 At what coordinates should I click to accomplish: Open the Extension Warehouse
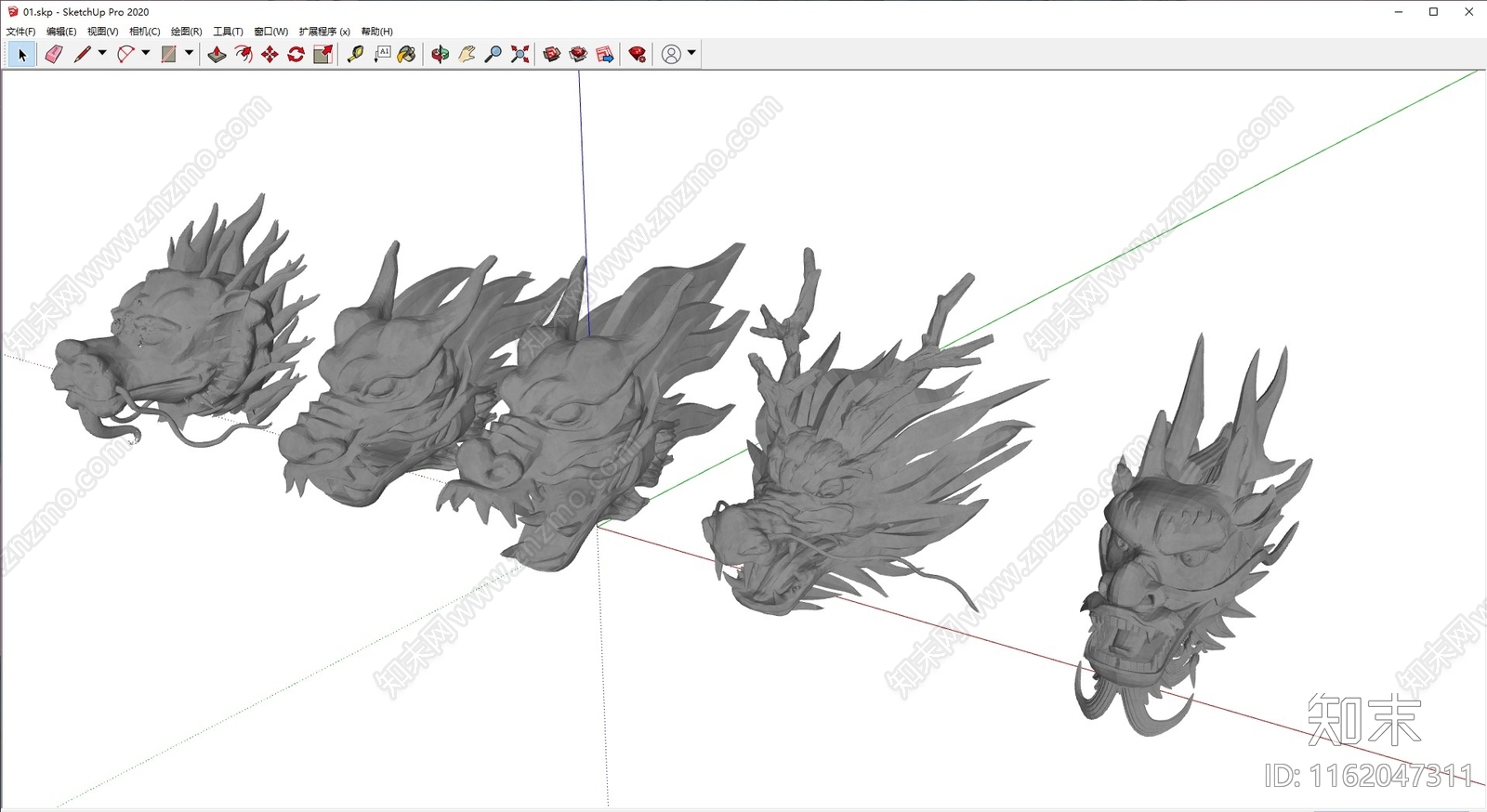click(578, 55)
